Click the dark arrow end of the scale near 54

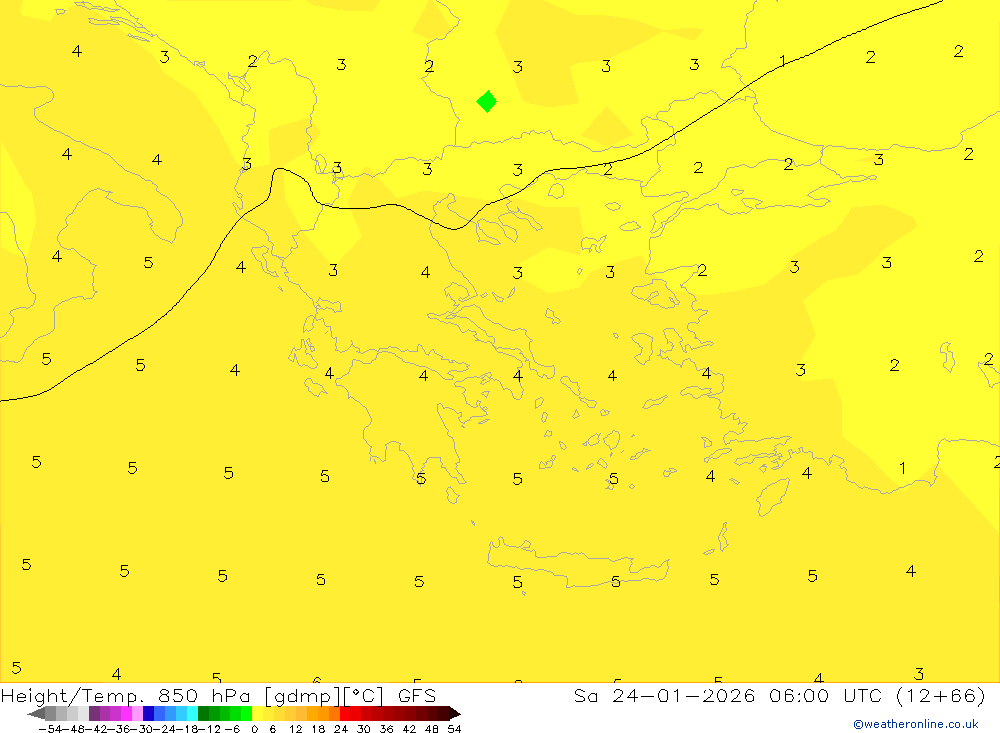pyautogui.click(x=455, y=713)
